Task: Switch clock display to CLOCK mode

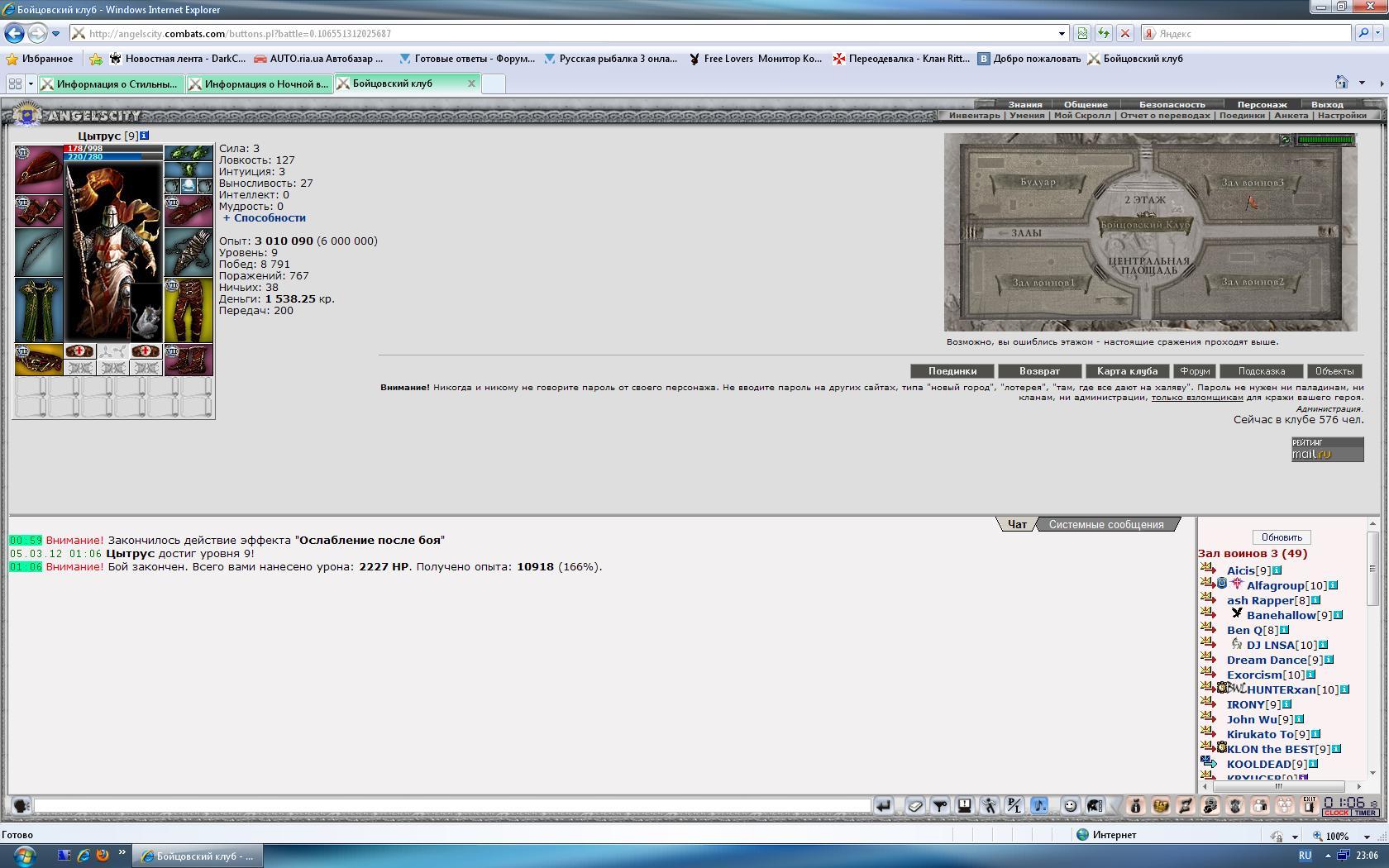Action: pos(1336,813)
